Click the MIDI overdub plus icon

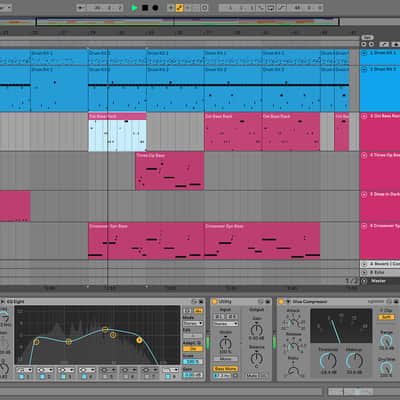point(171,7)
